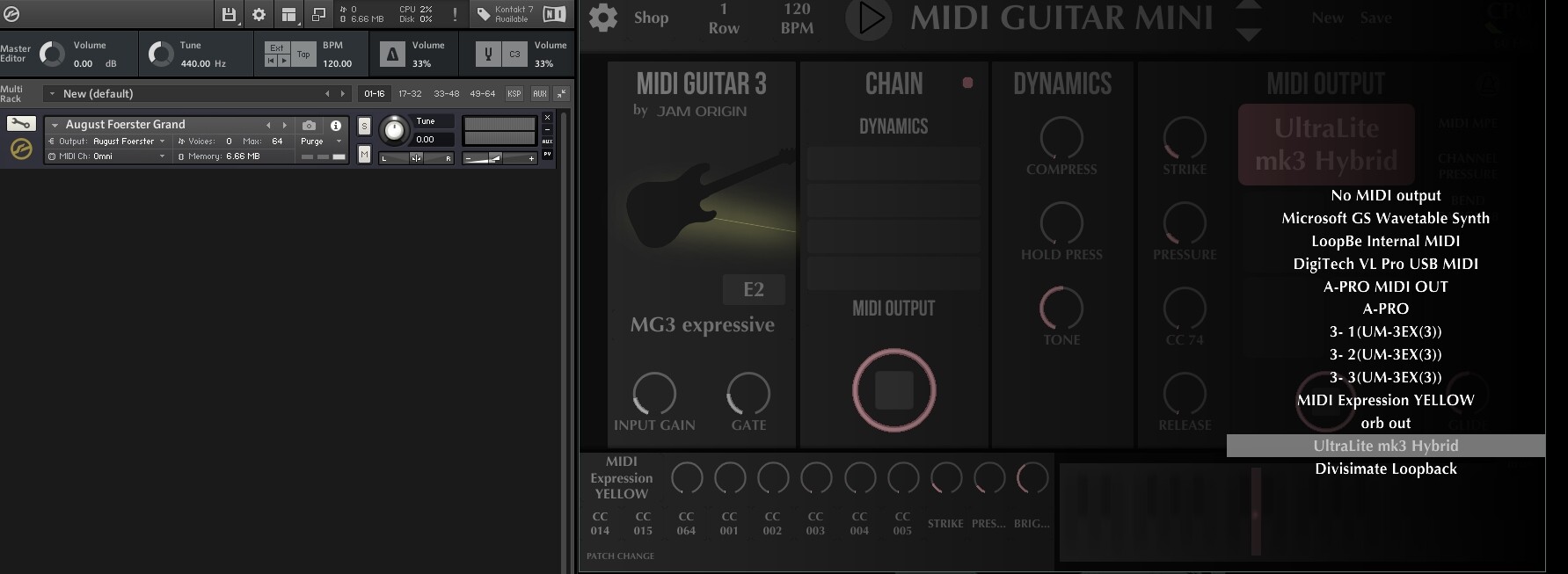Remove August Foerster Grand instrument with X

(x=547, y=117)
